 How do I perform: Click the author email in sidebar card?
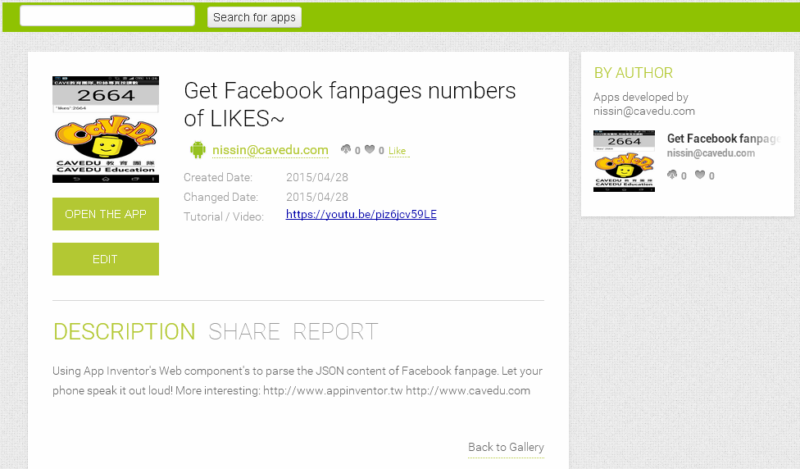[711, 153]
